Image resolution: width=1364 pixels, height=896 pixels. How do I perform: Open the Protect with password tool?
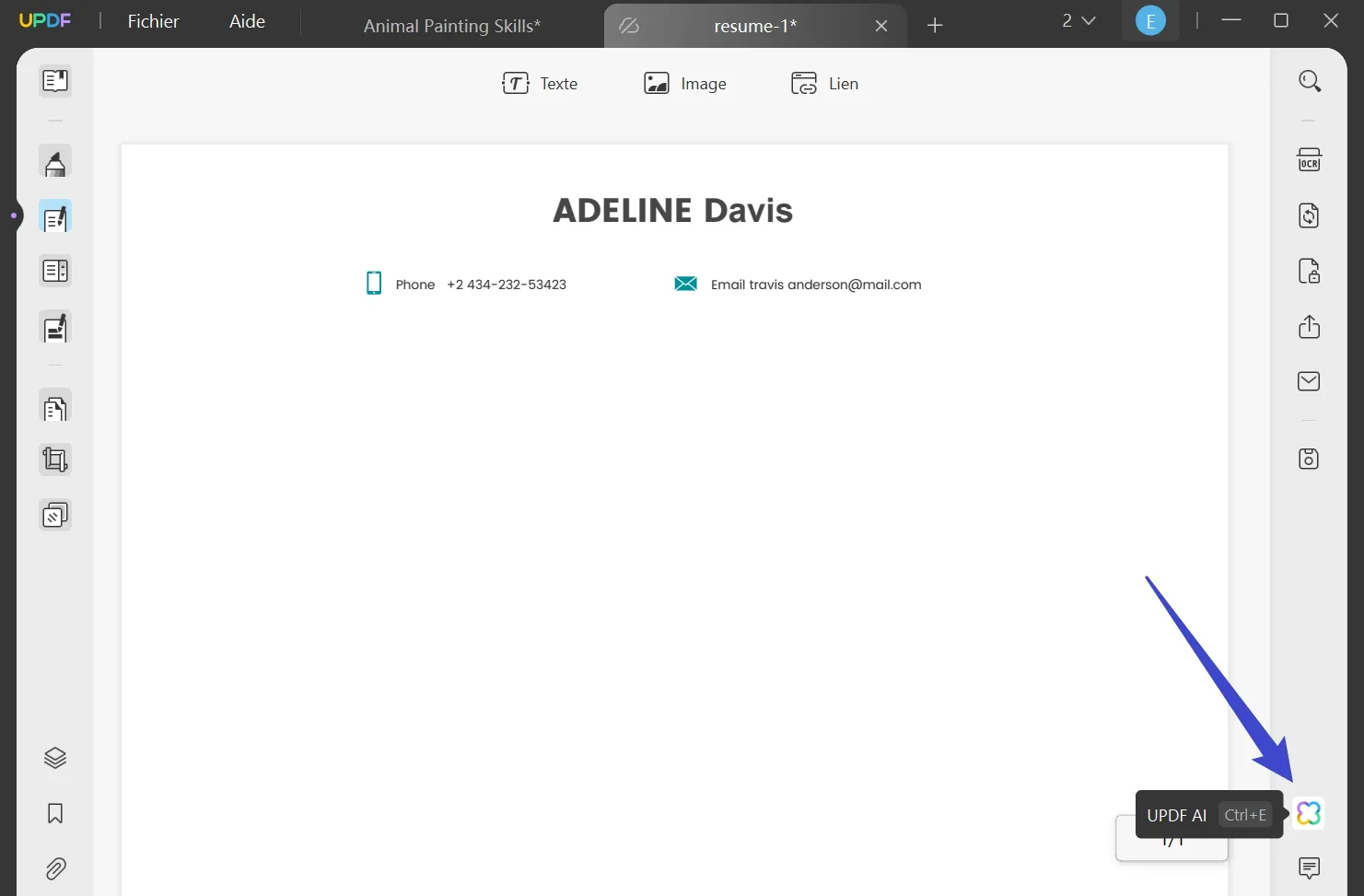point(1309,271)
